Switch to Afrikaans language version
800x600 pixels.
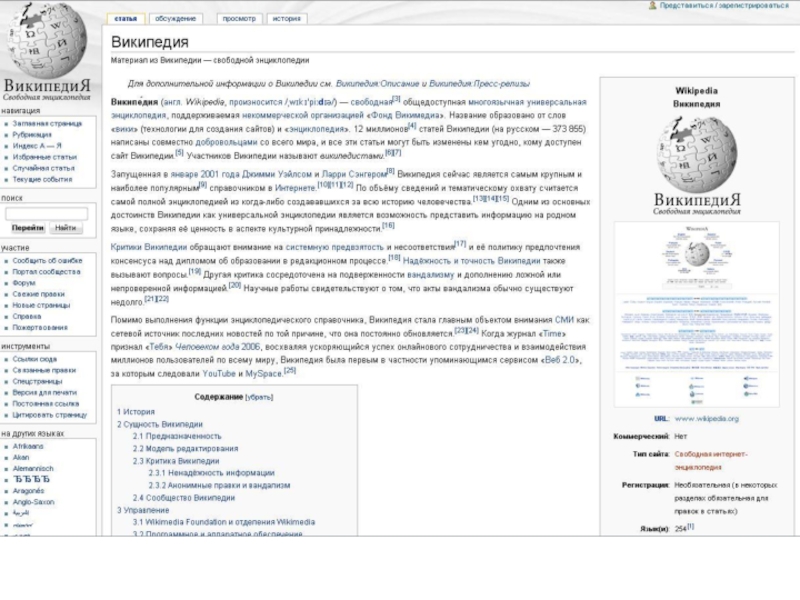[x=28, y=446]
